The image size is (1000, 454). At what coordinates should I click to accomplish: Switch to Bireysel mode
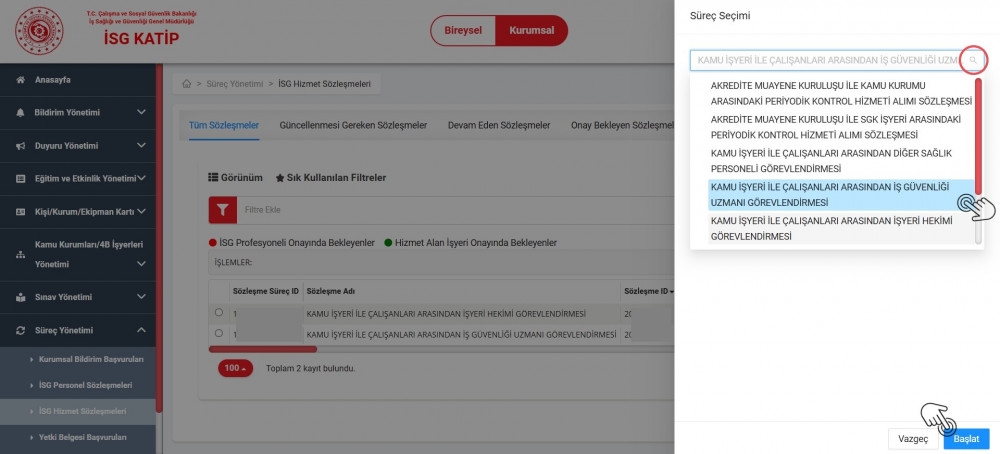463,31
